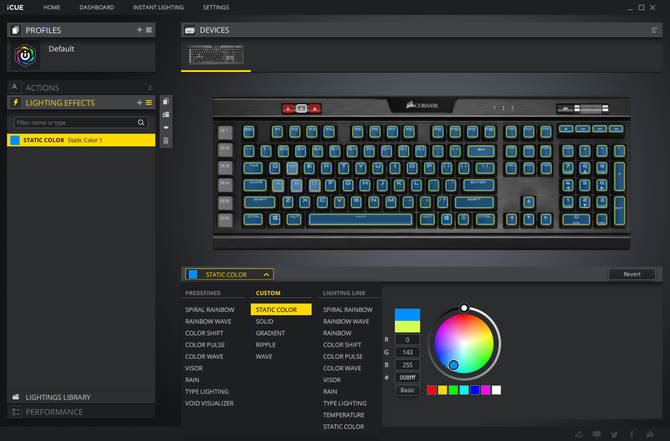This screenshot has width=670, height=441.
Task: Delete the effect with the trash icon
Action: coord(166,141)
